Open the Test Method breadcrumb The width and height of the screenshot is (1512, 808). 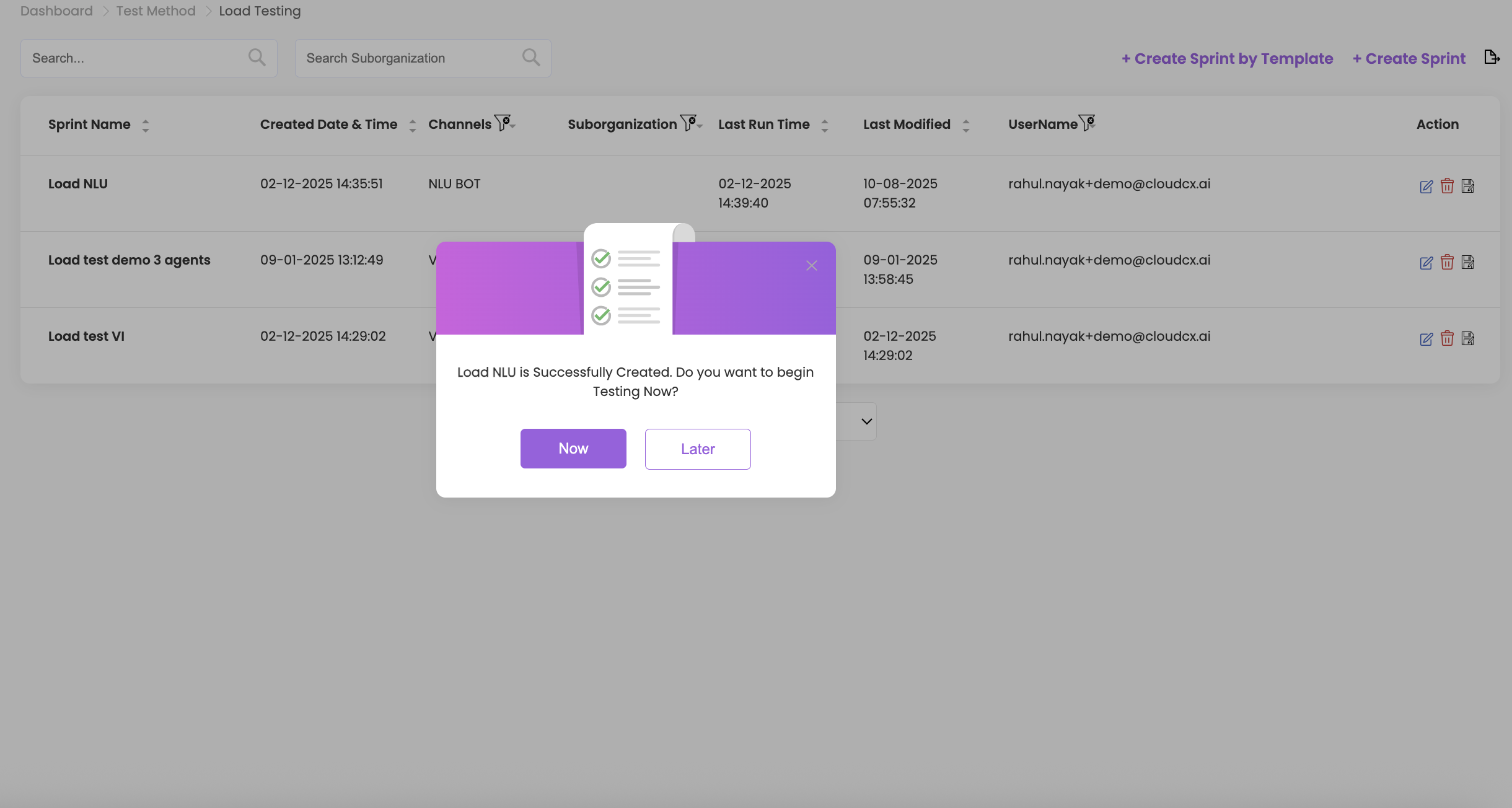point(156,11)
